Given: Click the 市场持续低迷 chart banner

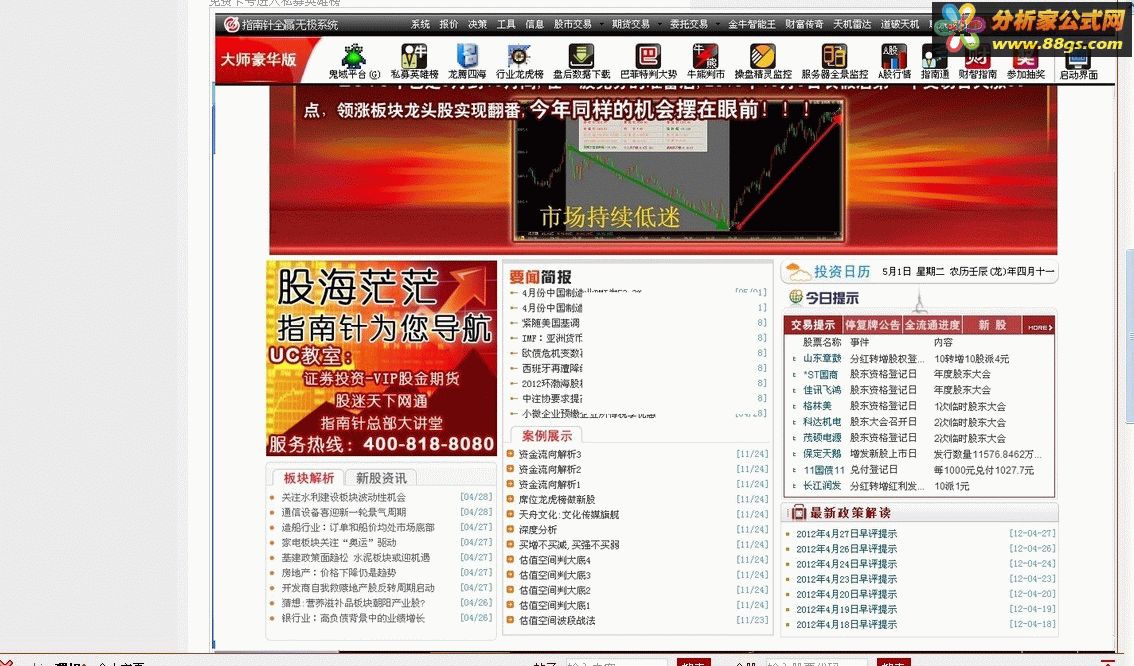Looking at the screenshot, I should click(680, 169).
